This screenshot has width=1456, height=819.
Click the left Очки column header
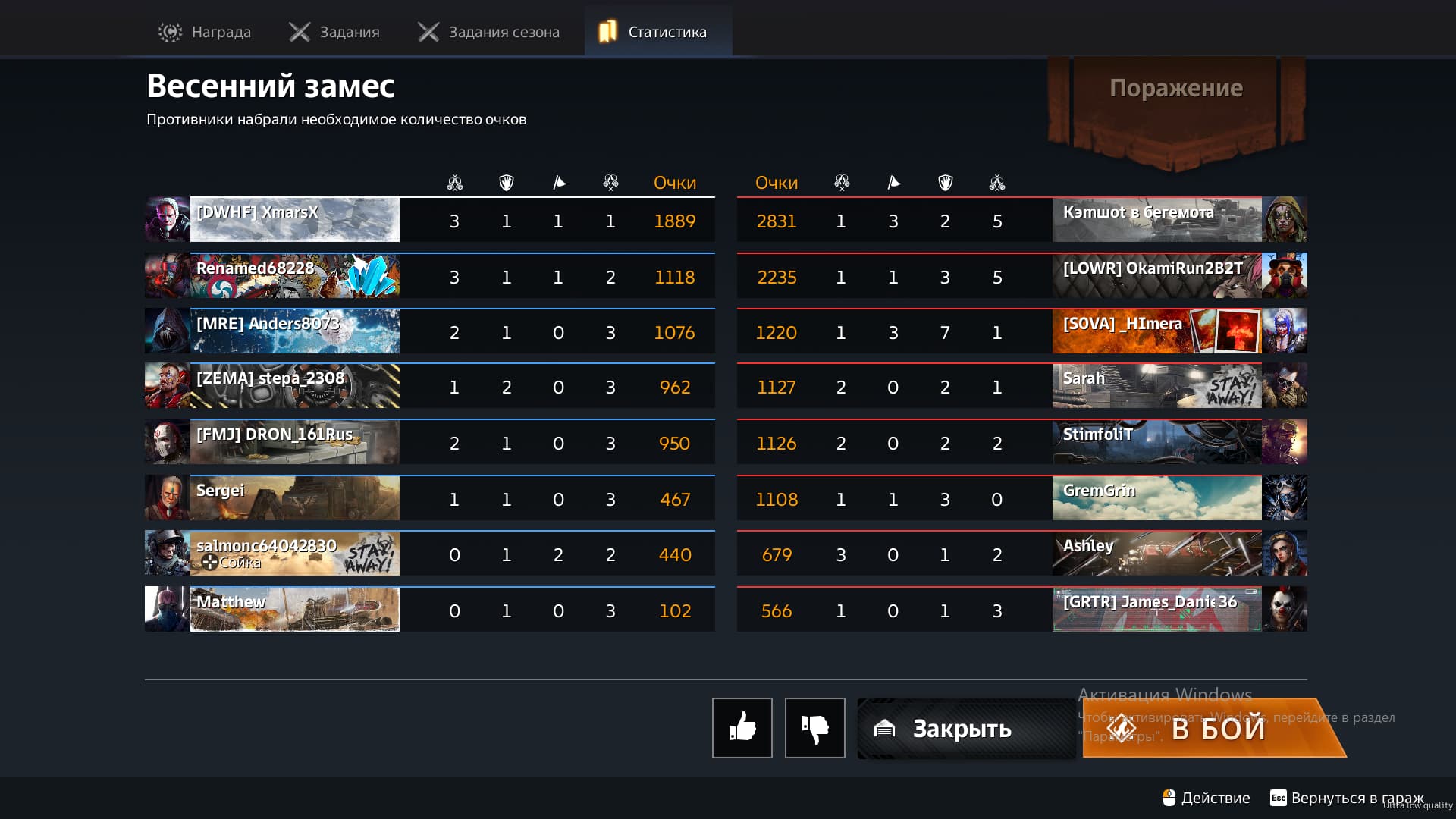[x=675, y=183]
